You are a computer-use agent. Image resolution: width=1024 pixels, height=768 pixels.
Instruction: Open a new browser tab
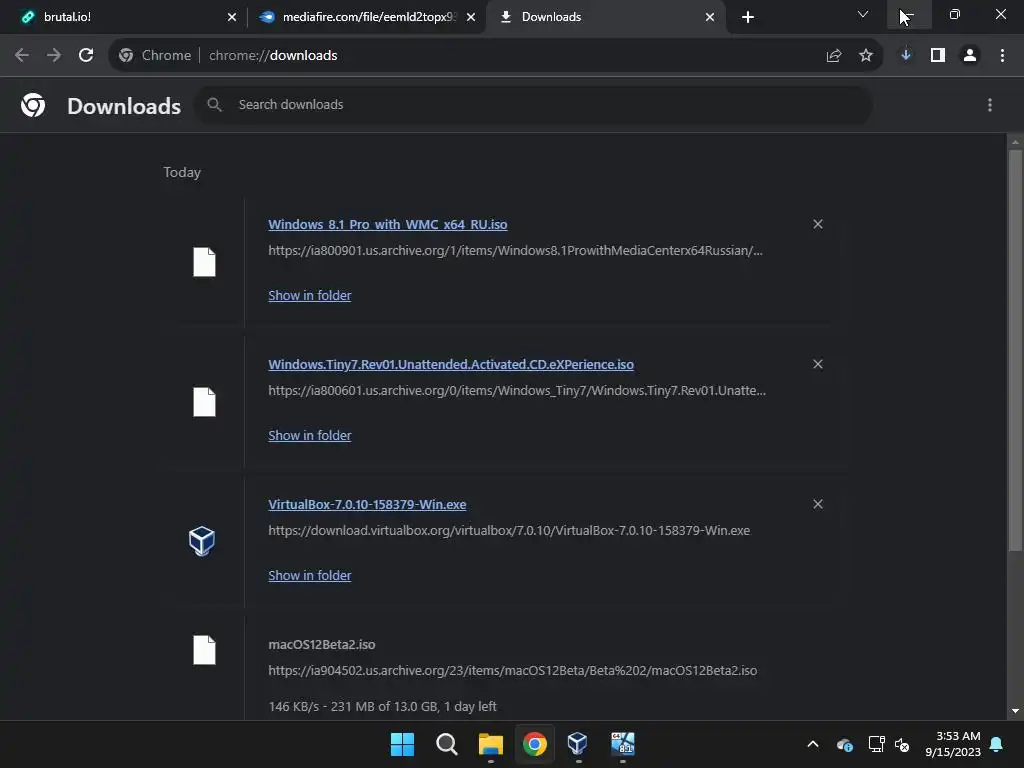tap(748, 17)
